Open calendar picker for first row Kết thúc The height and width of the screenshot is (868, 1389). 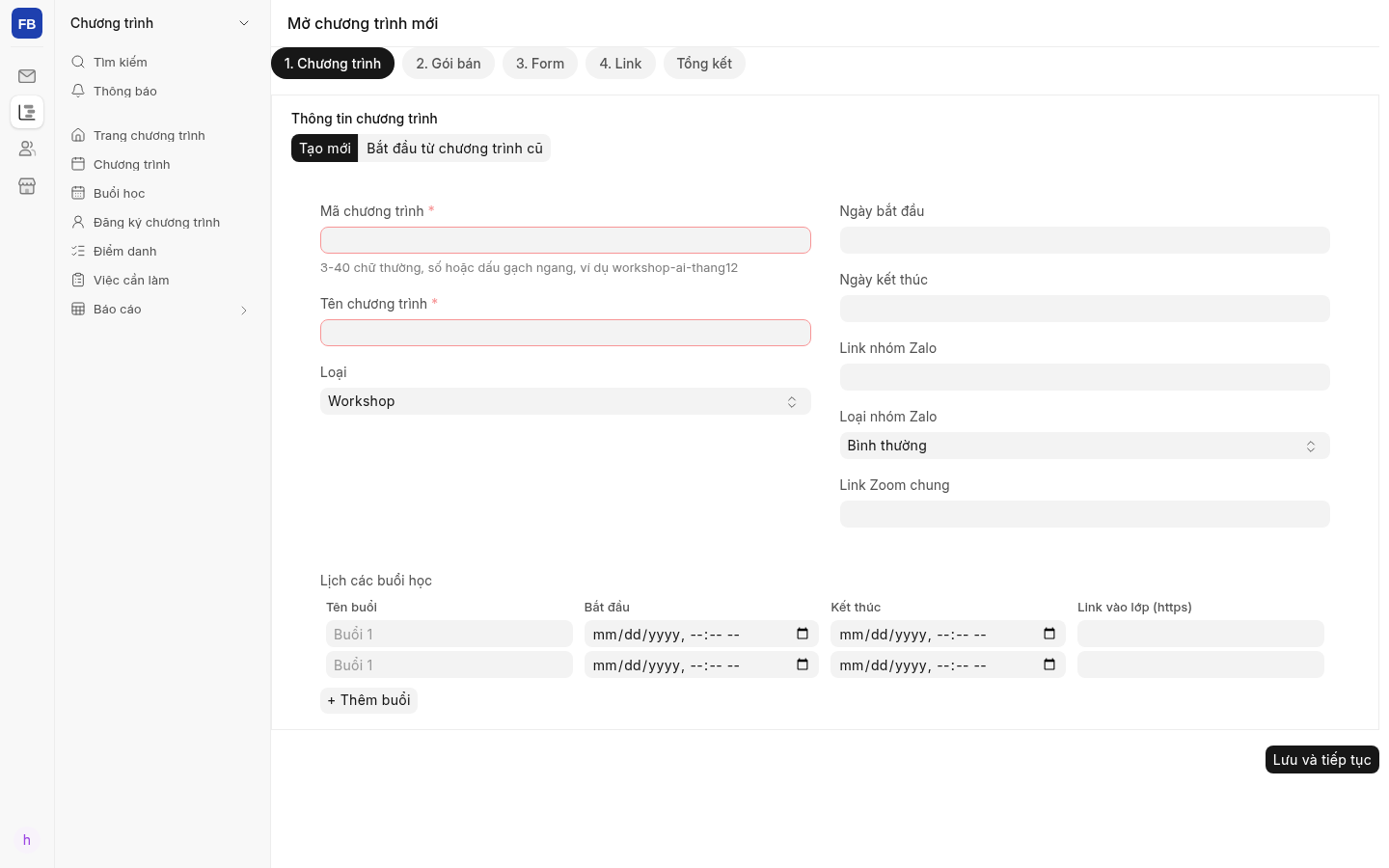[x=1049, y=634]
